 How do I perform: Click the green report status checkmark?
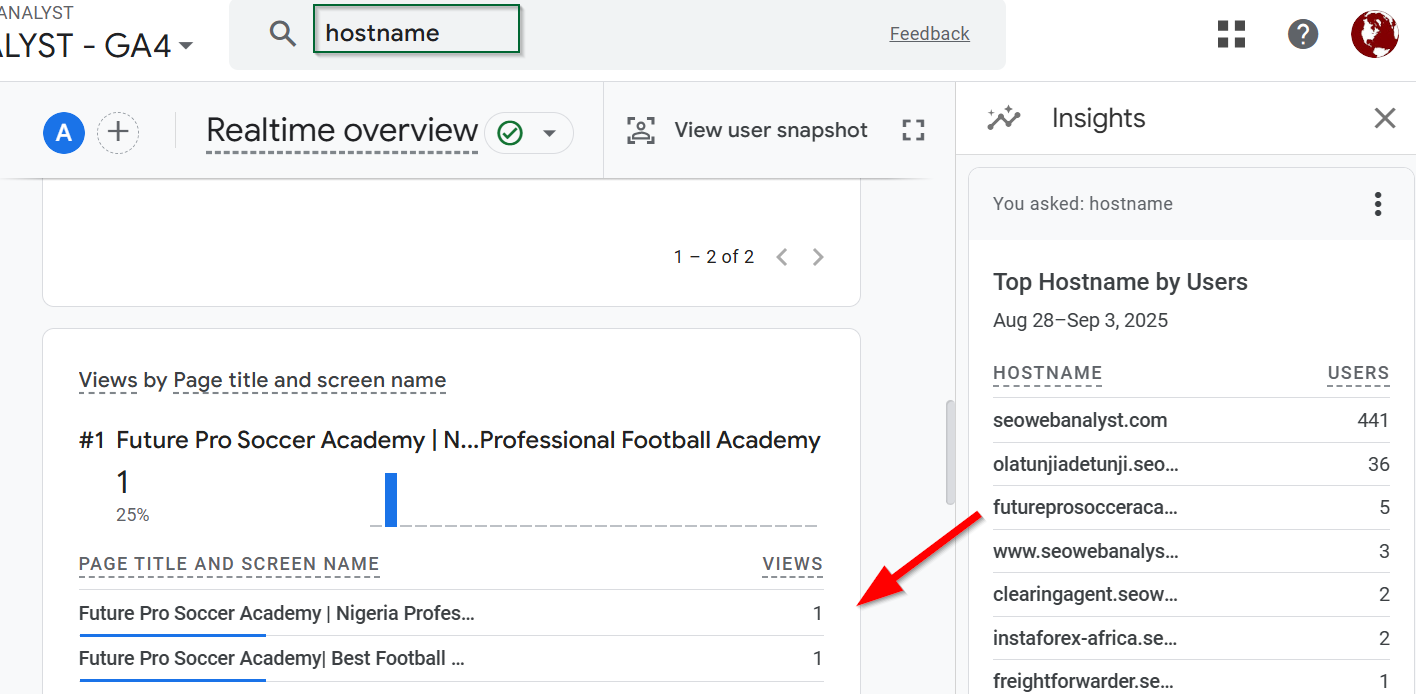pos(510,133)
